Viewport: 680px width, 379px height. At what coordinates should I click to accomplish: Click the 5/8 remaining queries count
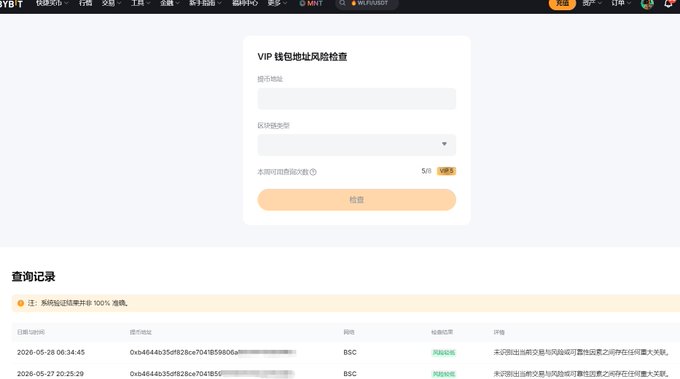[x=426, y=171]
